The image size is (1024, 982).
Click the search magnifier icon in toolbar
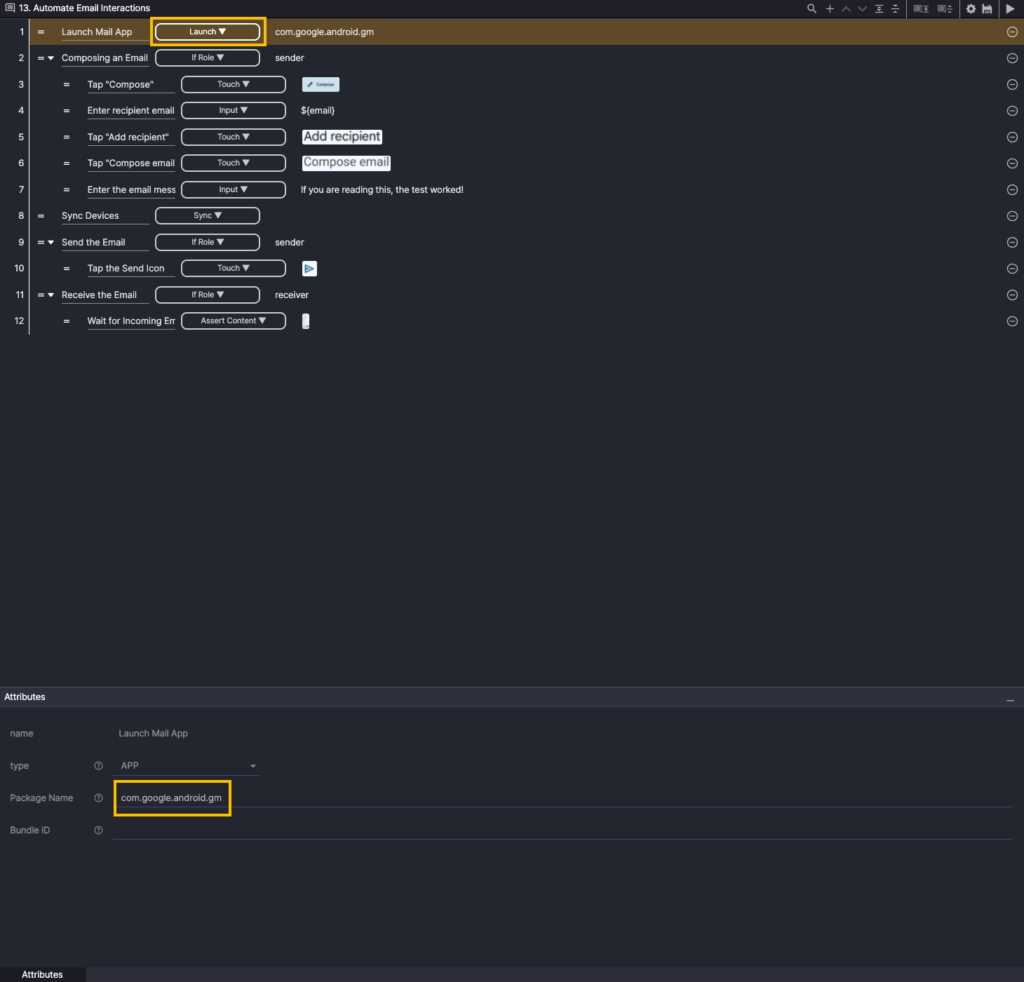pos(813,8)
